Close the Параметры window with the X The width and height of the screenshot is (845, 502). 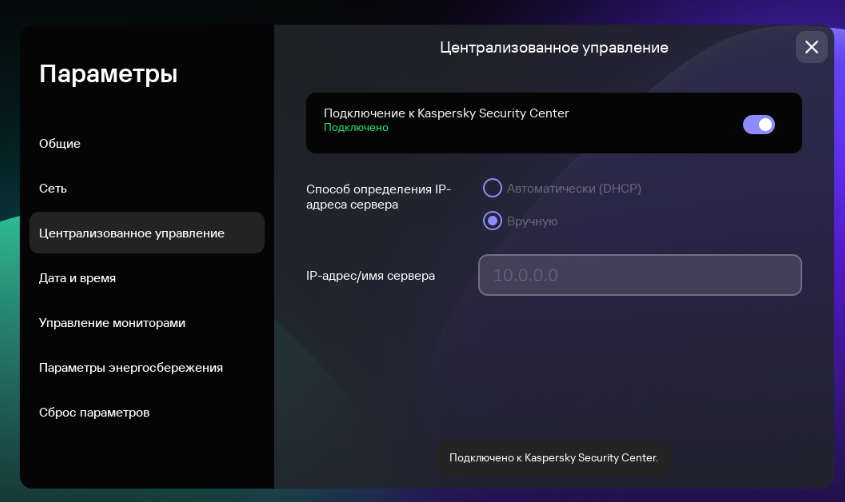coord(811,47)
